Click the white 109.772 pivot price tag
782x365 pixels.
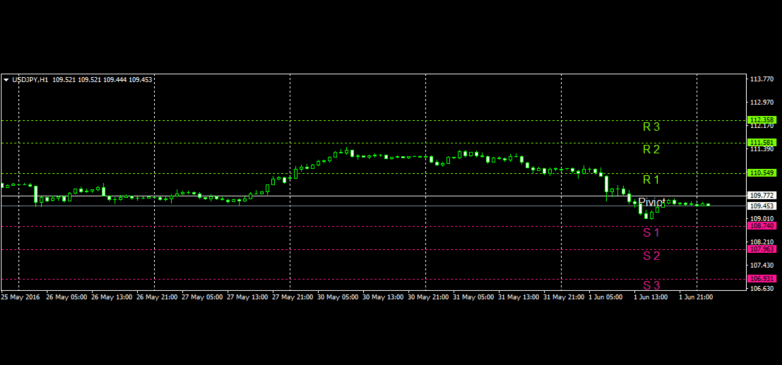point(763,195)
